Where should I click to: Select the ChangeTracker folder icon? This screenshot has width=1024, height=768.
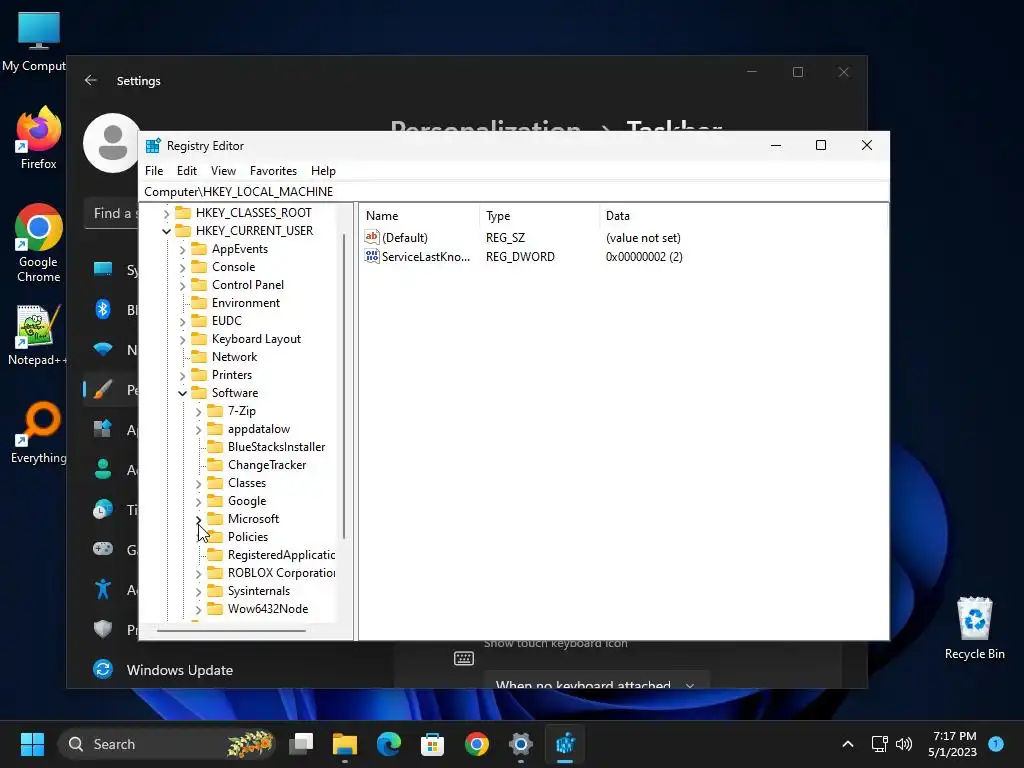tap(215, 465)
